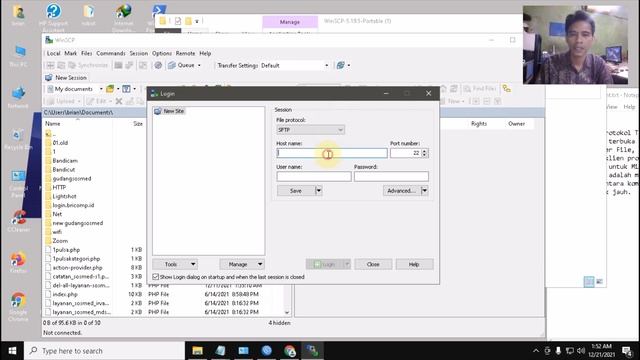This screenshot has width=640, height=360.
Task: Click the Queue toolbar icon
Action: coord(172,65)
